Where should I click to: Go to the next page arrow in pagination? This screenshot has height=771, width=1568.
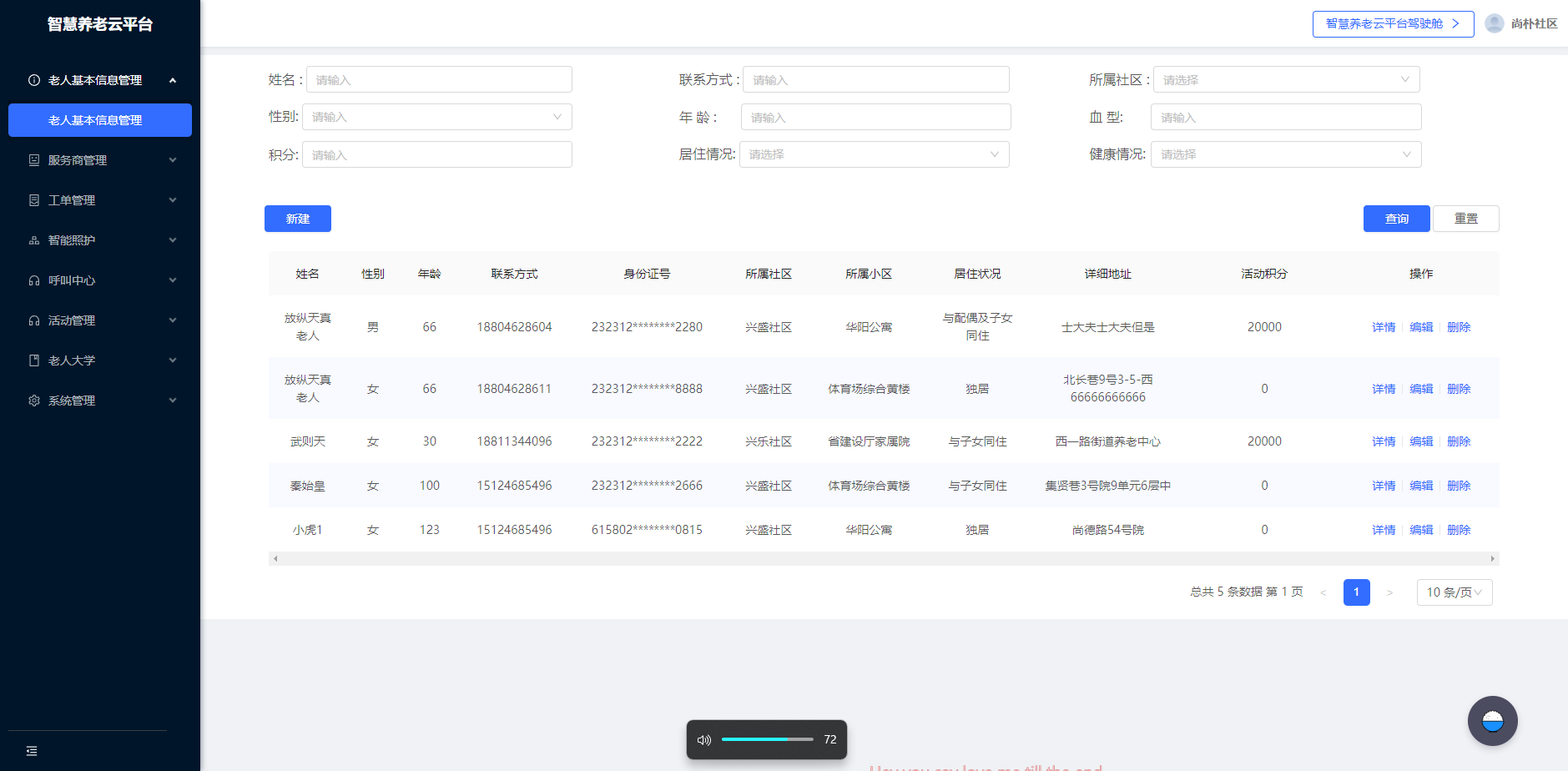point(1389,592)
